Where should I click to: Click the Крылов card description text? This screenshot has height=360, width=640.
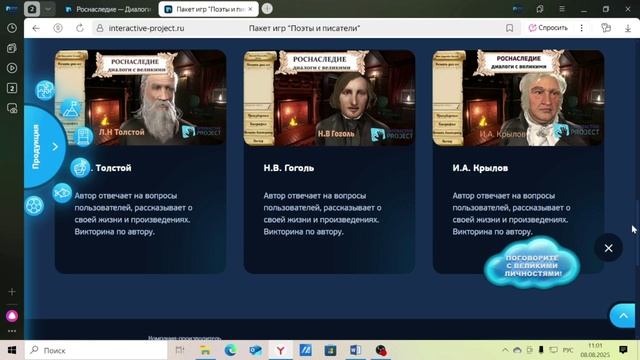click(x=511, y=213)
